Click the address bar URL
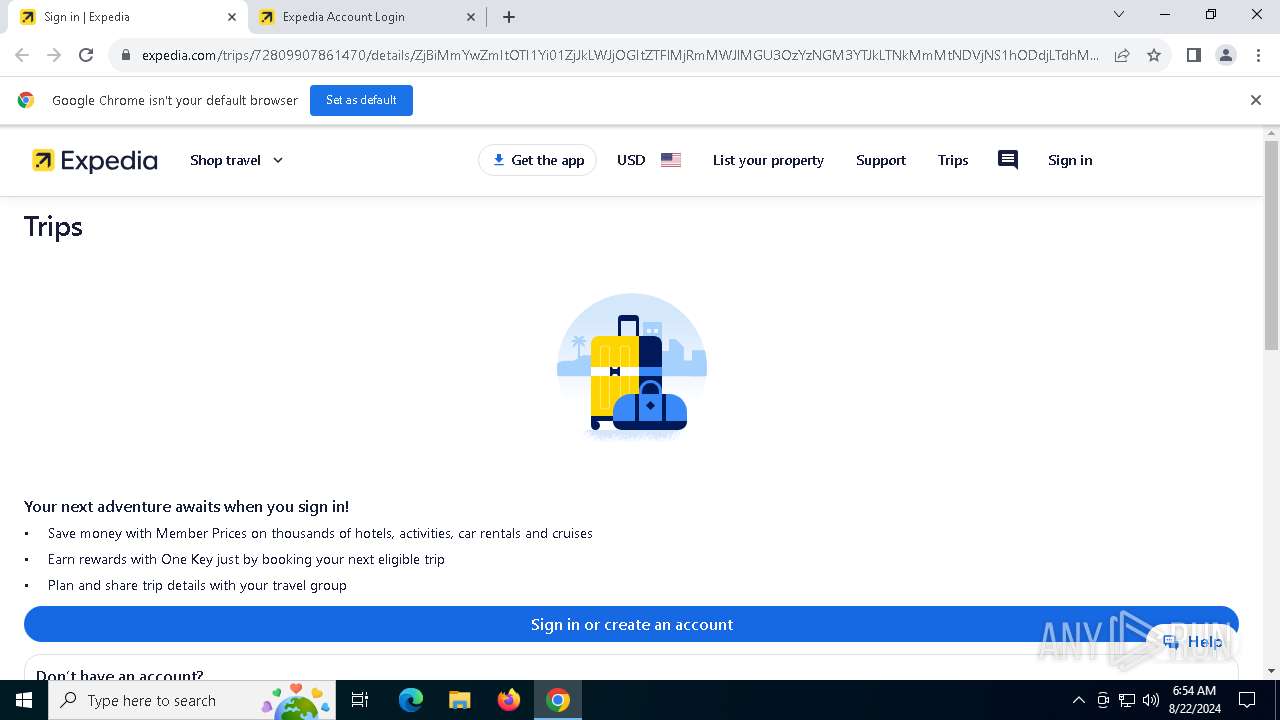This screenshot has height=720, width=1280. [620, 56]
